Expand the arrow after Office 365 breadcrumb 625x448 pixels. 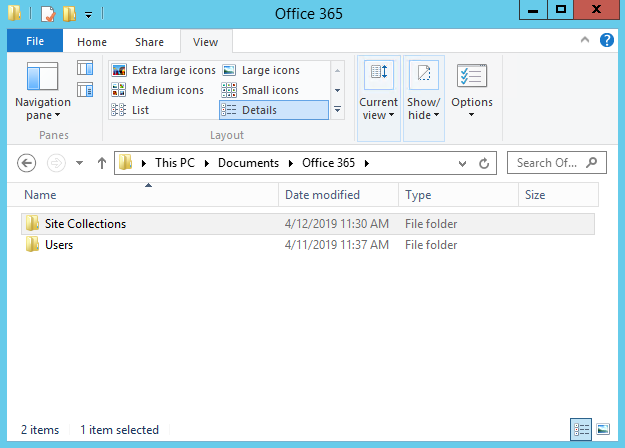367,163
